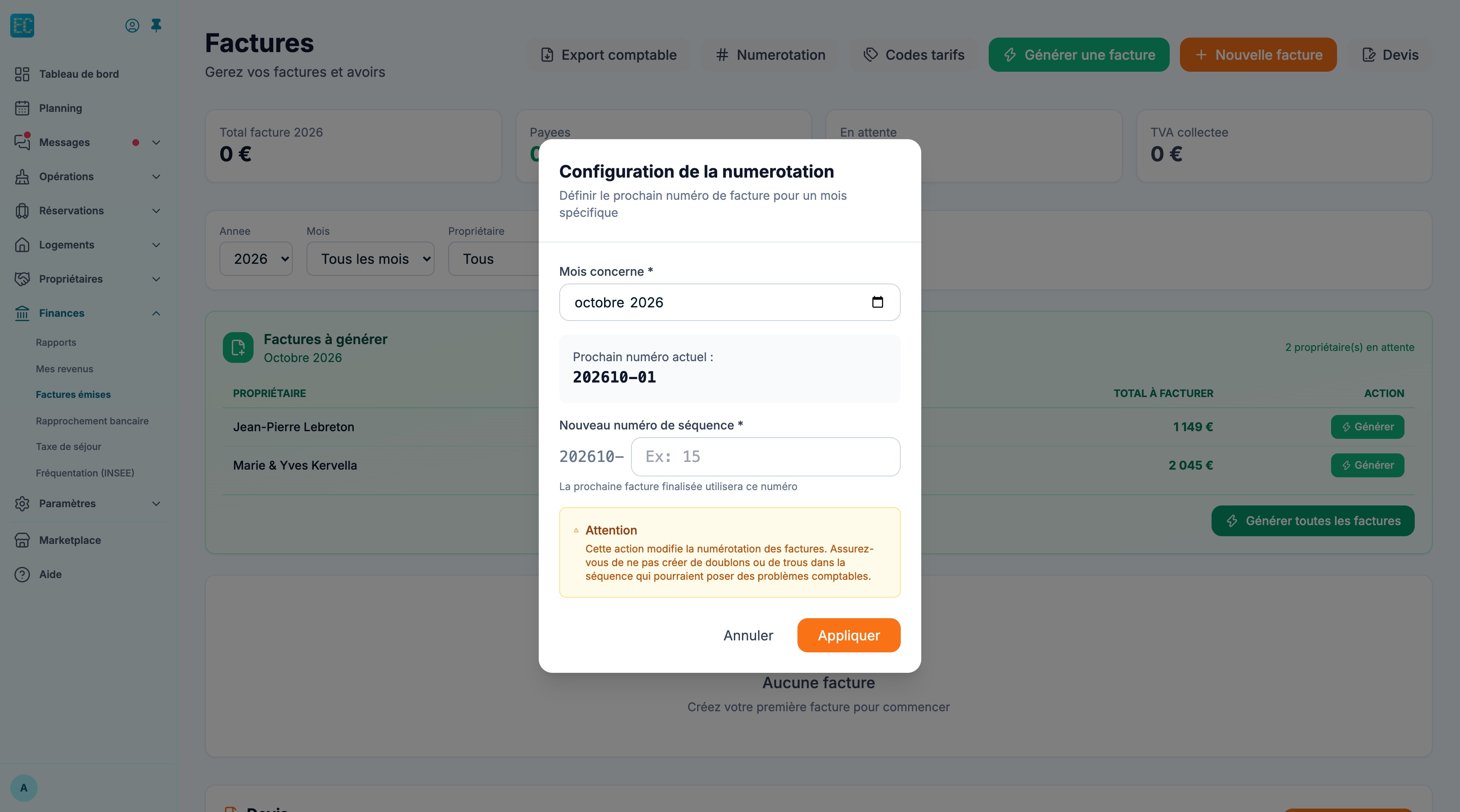
Task: Click the Factures à générer document icon
Action: coord(238,348)
